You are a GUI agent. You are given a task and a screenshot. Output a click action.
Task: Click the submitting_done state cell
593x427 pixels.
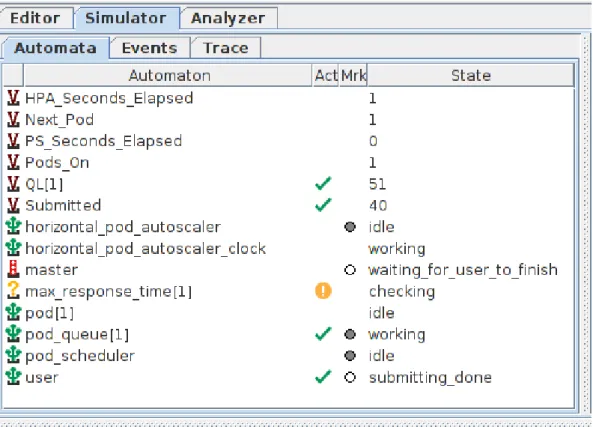tap(430, 378)
